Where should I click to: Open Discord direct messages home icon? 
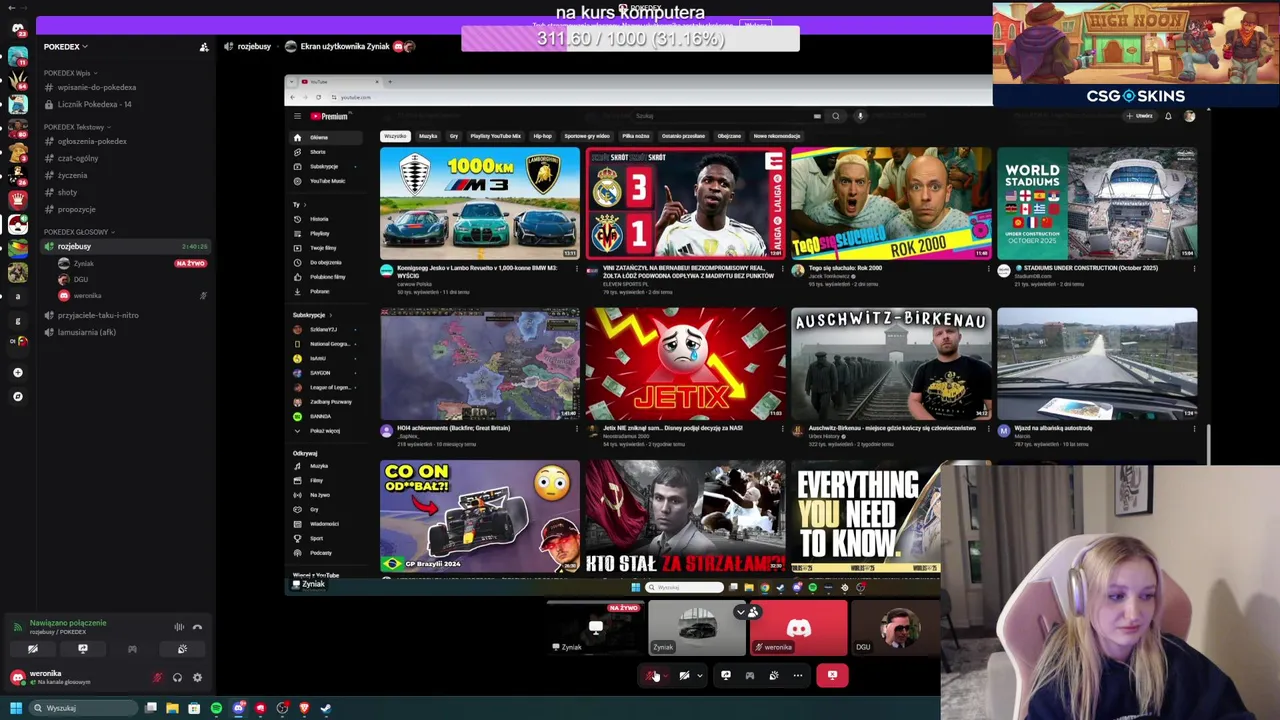click(17, 29)
